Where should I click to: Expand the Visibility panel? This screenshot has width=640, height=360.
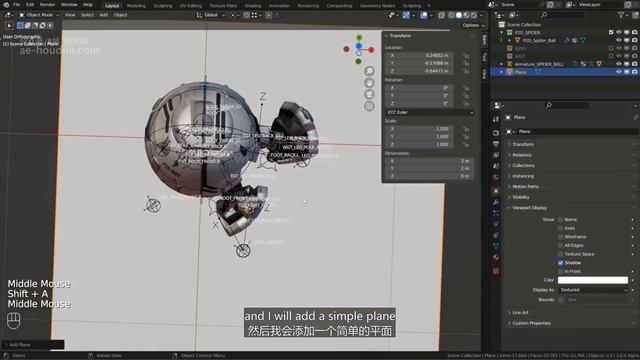pyautogui.click(x=520, y=197)
